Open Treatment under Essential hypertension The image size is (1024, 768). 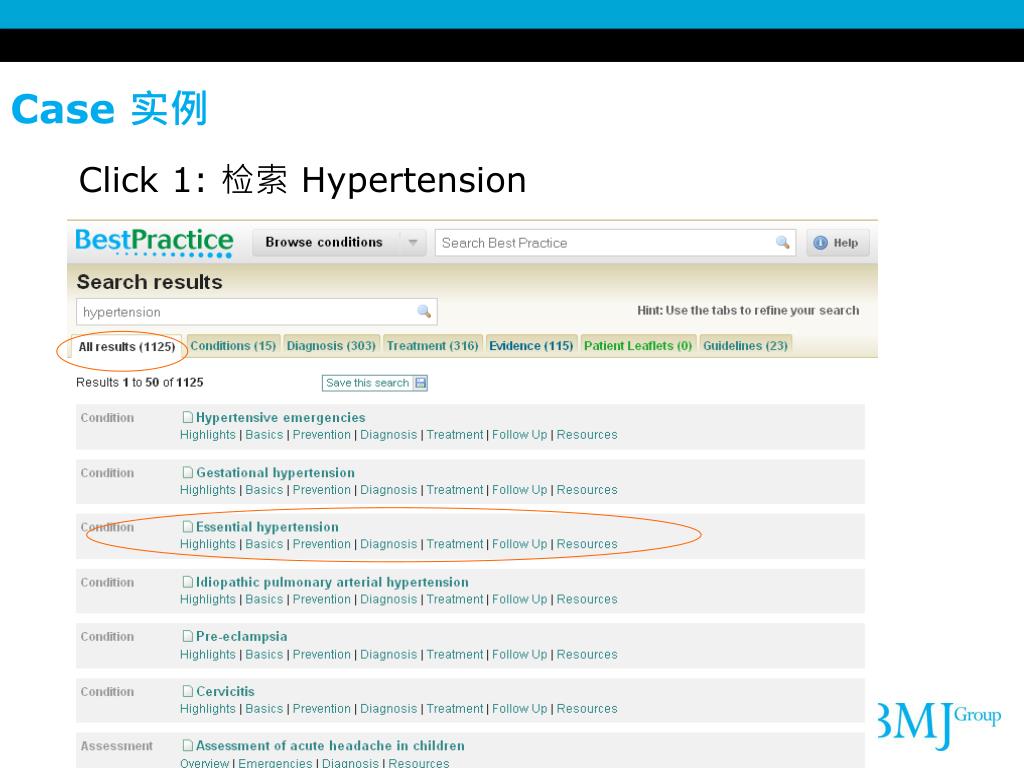[455, 543]
